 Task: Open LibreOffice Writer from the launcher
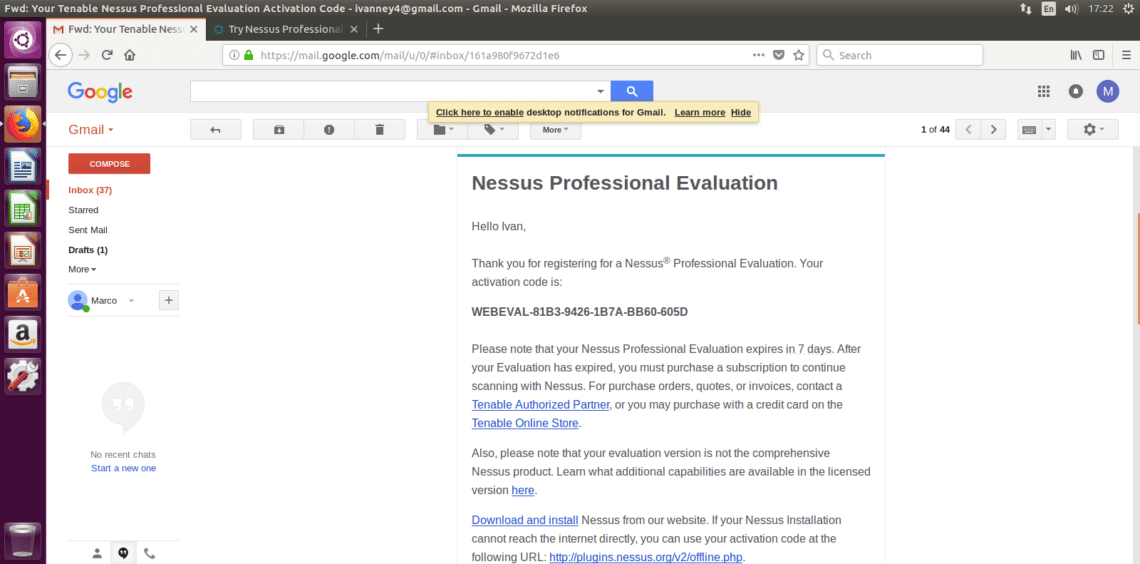click(23, 166)
